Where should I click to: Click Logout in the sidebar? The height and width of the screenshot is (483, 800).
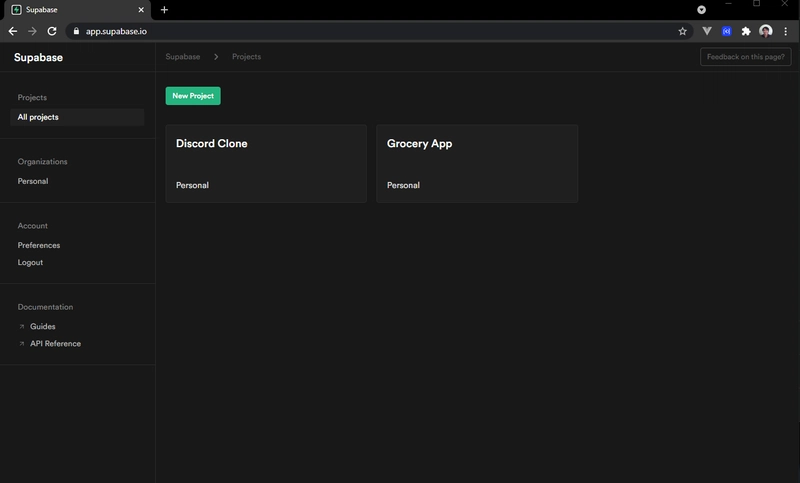coord(30,263)
